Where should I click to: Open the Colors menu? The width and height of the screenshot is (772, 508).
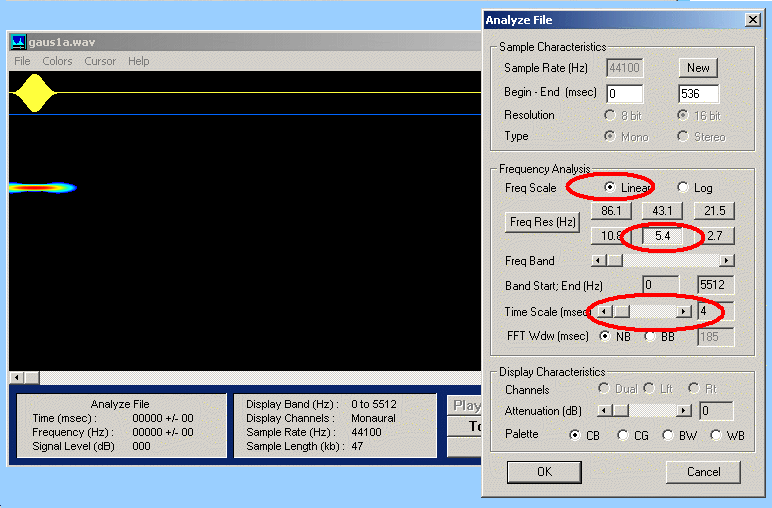pyautogui.click(x=57, y=61)
